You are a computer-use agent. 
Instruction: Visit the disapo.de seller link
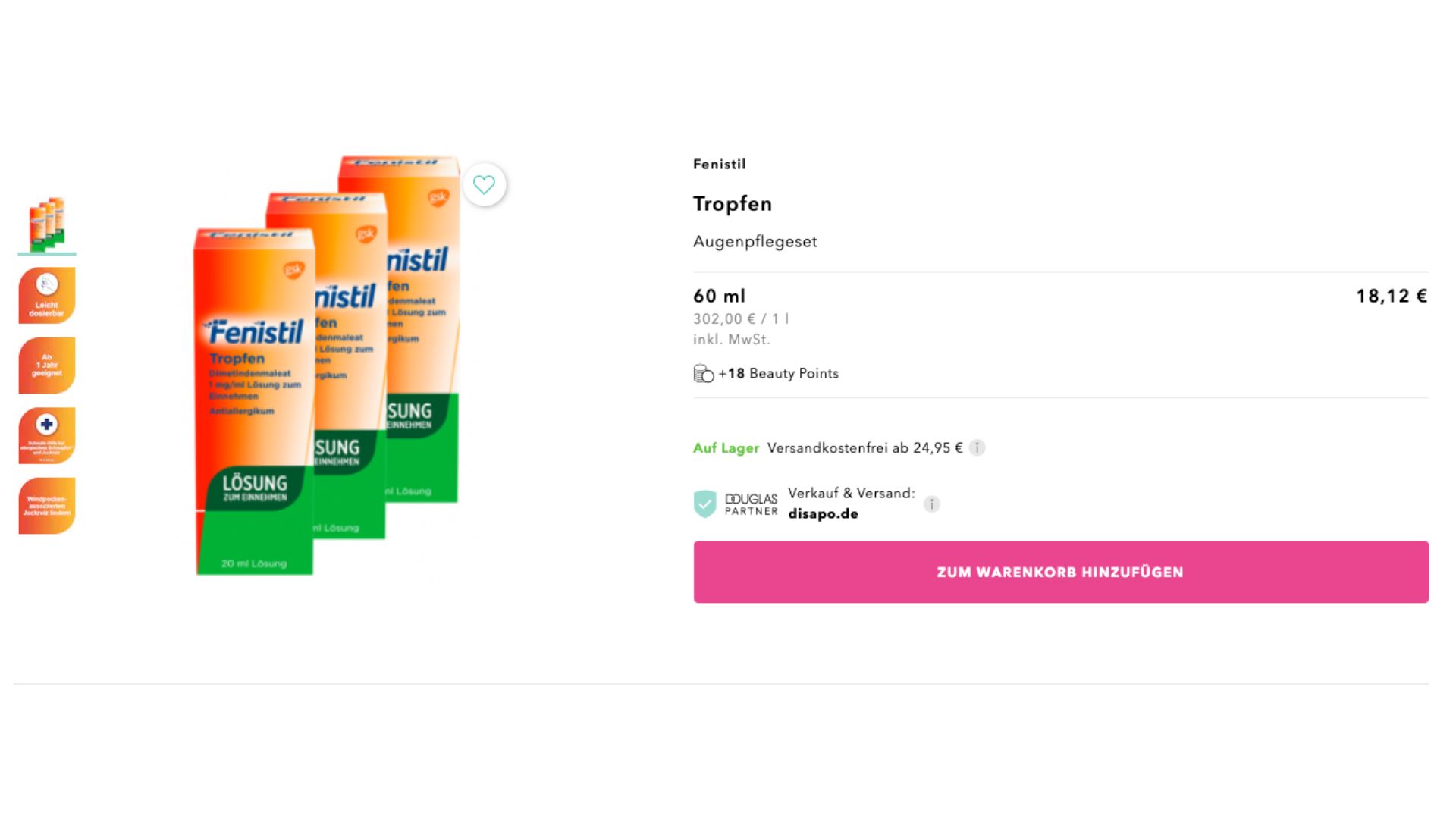(x=823, y=513)
